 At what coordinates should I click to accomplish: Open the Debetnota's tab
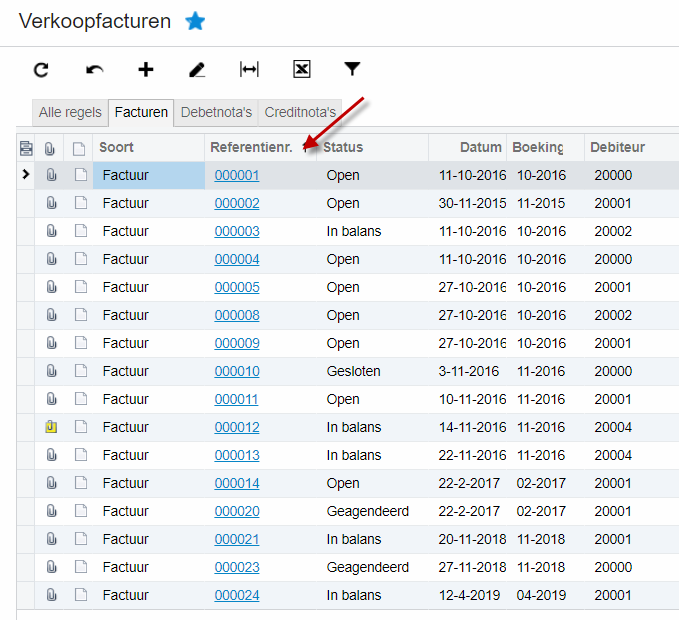tap(216, 113)
